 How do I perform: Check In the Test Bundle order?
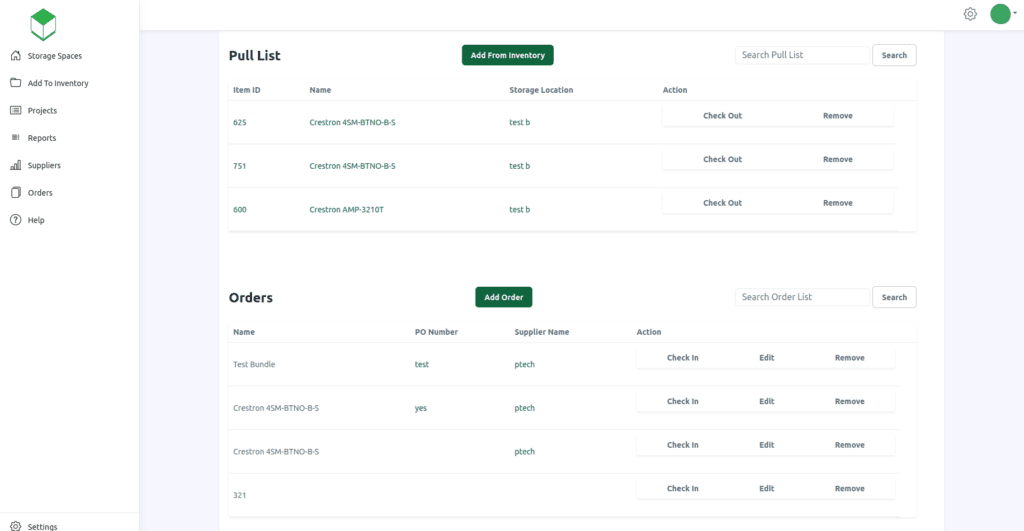click(682, 358)
